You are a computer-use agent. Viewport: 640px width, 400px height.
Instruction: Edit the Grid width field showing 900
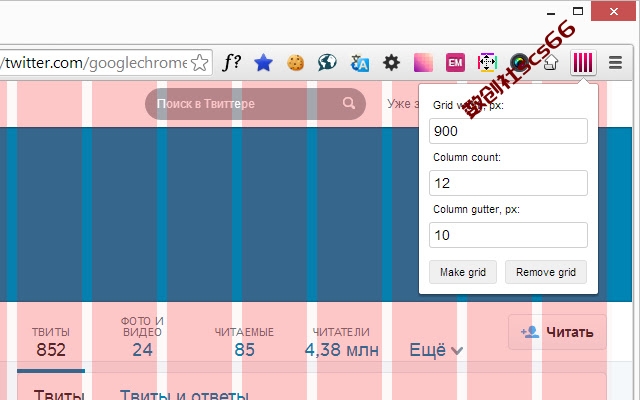pos(508,131)
